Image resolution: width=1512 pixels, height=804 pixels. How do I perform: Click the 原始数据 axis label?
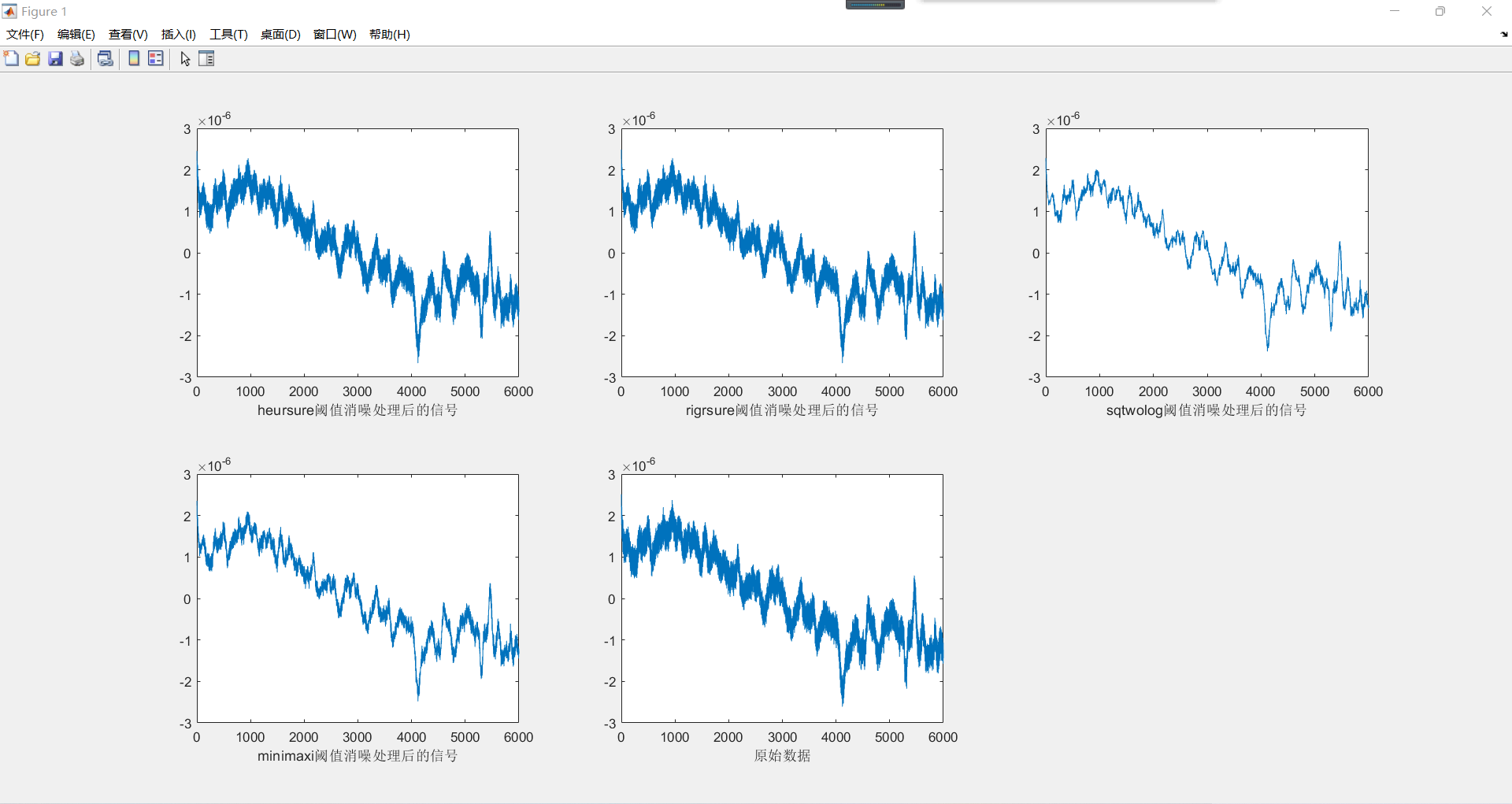click(782, 756)
